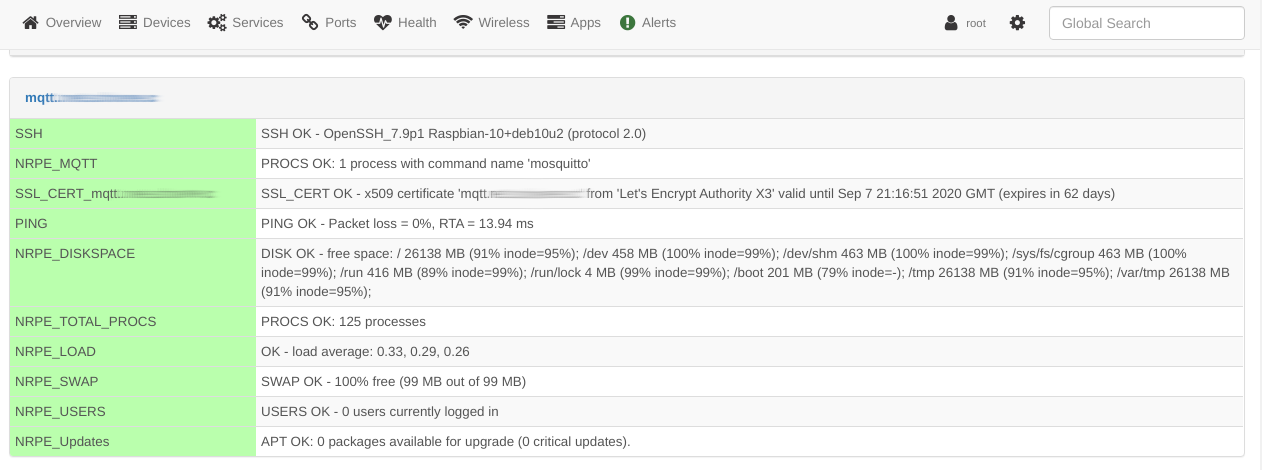The width and height of the screenshot is (1262, 470).
Task: Expand the Devices menu
Action: [x=154, y=22]
